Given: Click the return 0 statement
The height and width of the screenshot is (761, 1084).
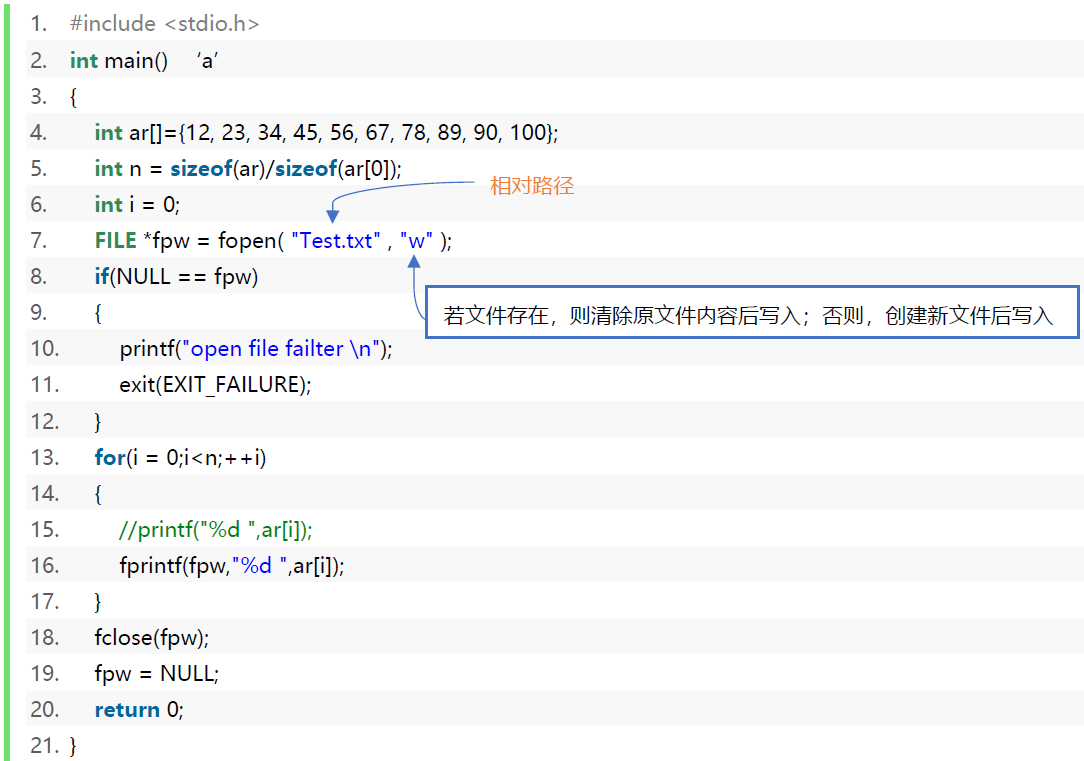Looking at the screenshot, I should [139, 710].
